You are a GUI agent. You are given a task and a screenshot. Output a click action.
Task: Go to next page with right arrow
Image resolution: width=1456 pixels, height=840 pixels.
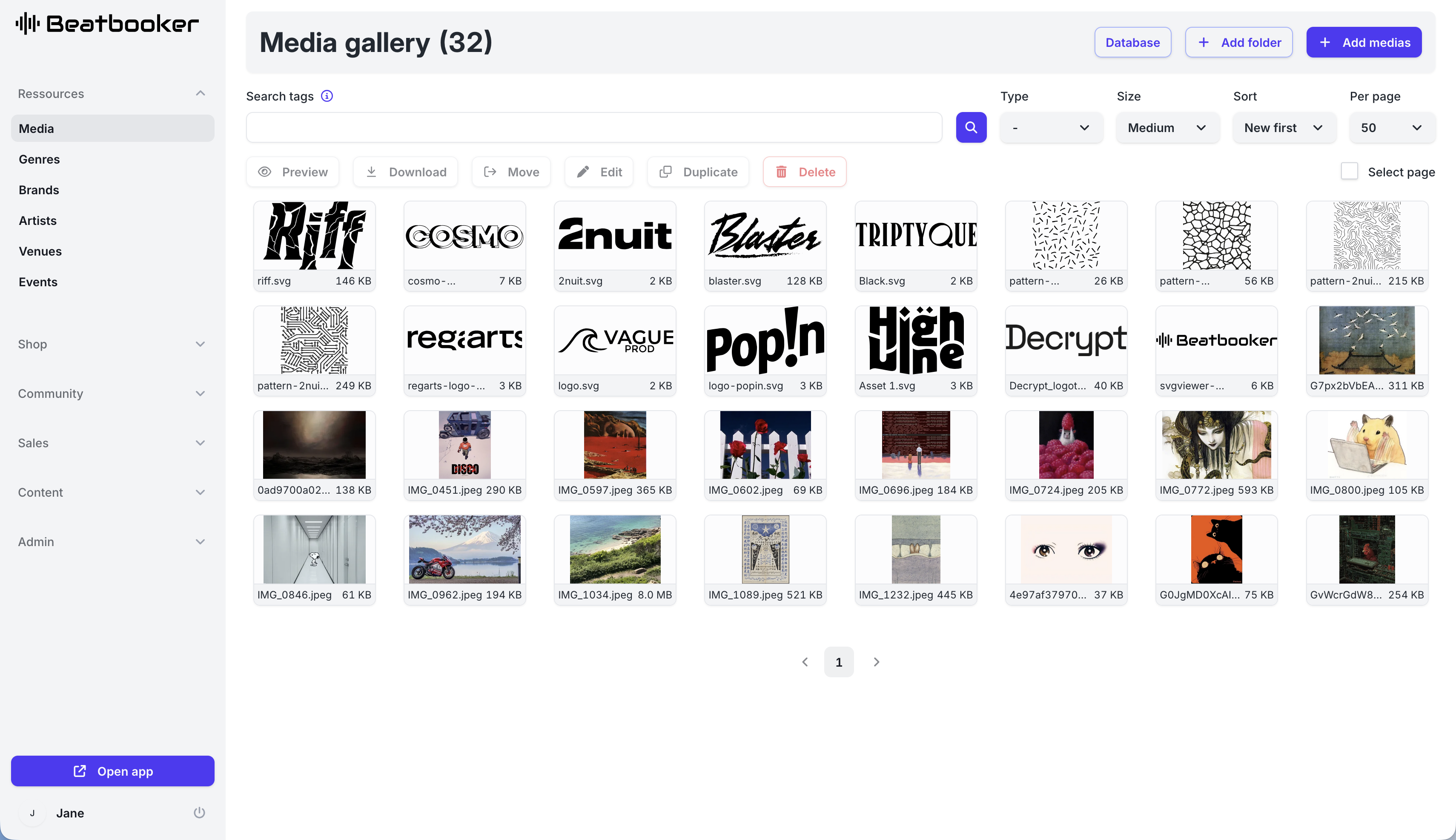pos(876,662)
